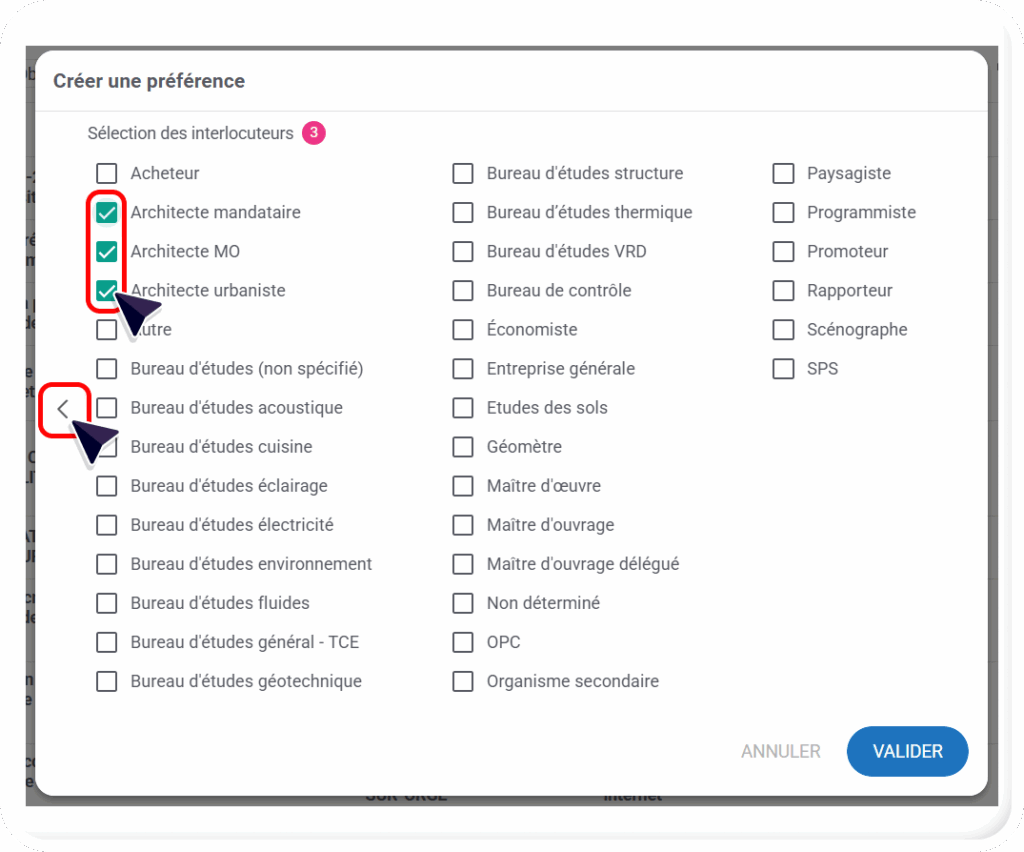This screenshot has height=852, width=1024.
Task: Check the Scénographe checkbox
Action: pos(783,329)
